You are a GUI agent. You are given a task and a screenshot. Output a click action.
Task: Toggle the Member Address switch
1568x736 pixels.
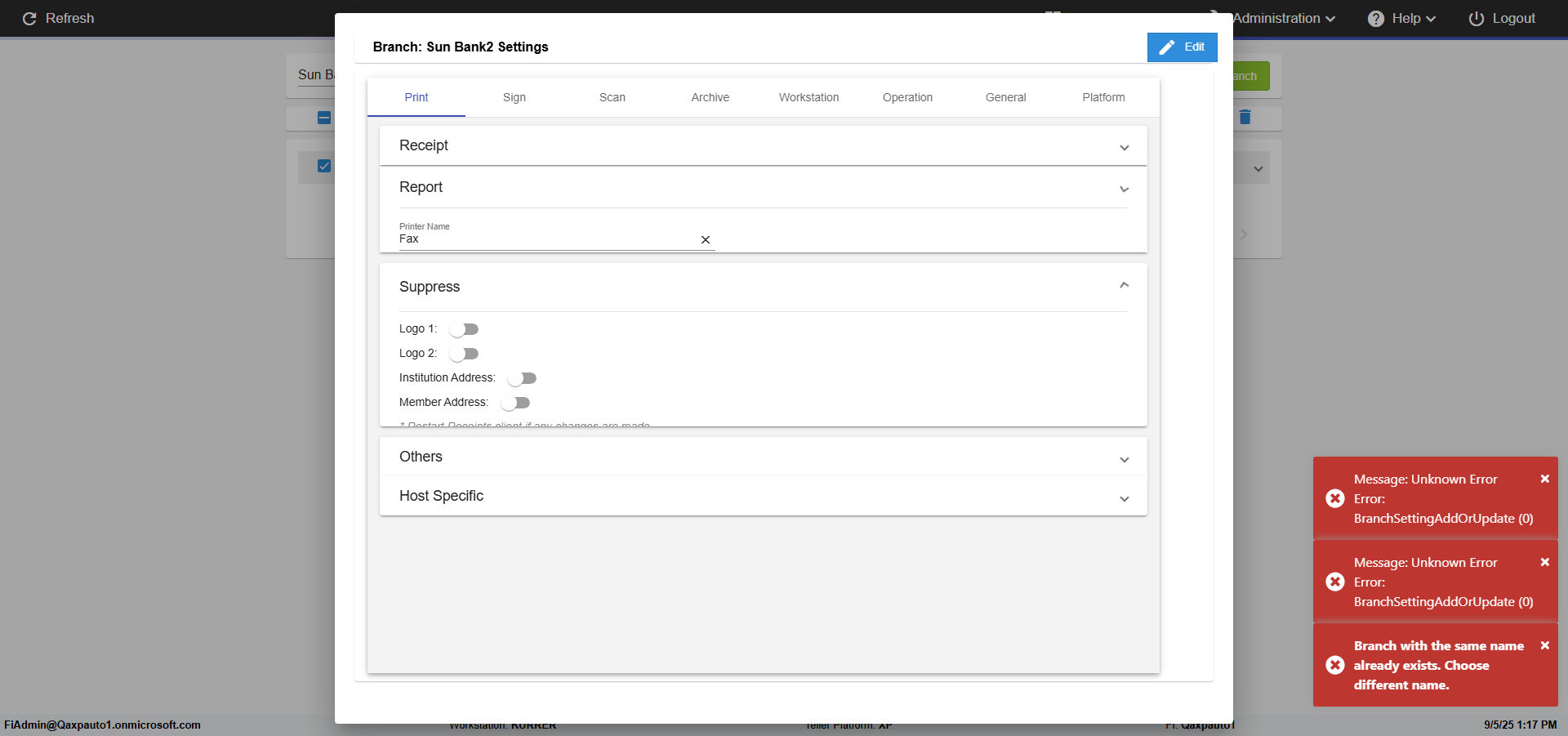(x=515, y=403)
